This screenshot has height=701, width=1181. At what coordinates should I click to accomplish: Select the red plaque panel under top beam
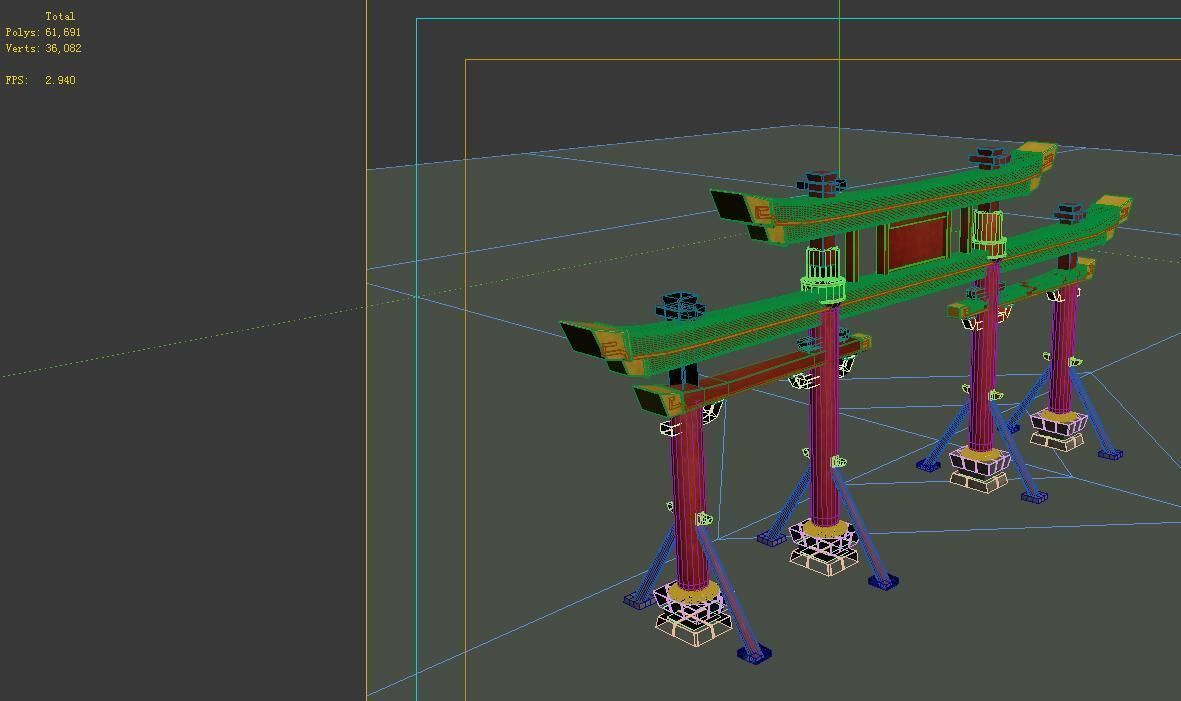point(917,241)
